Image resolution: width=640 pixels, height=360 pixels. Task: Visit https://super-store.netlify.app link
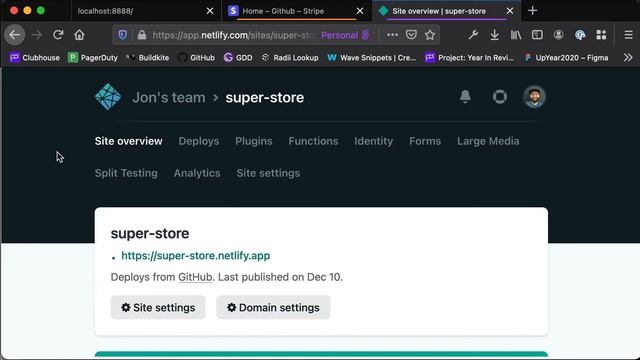pos(196,256)
